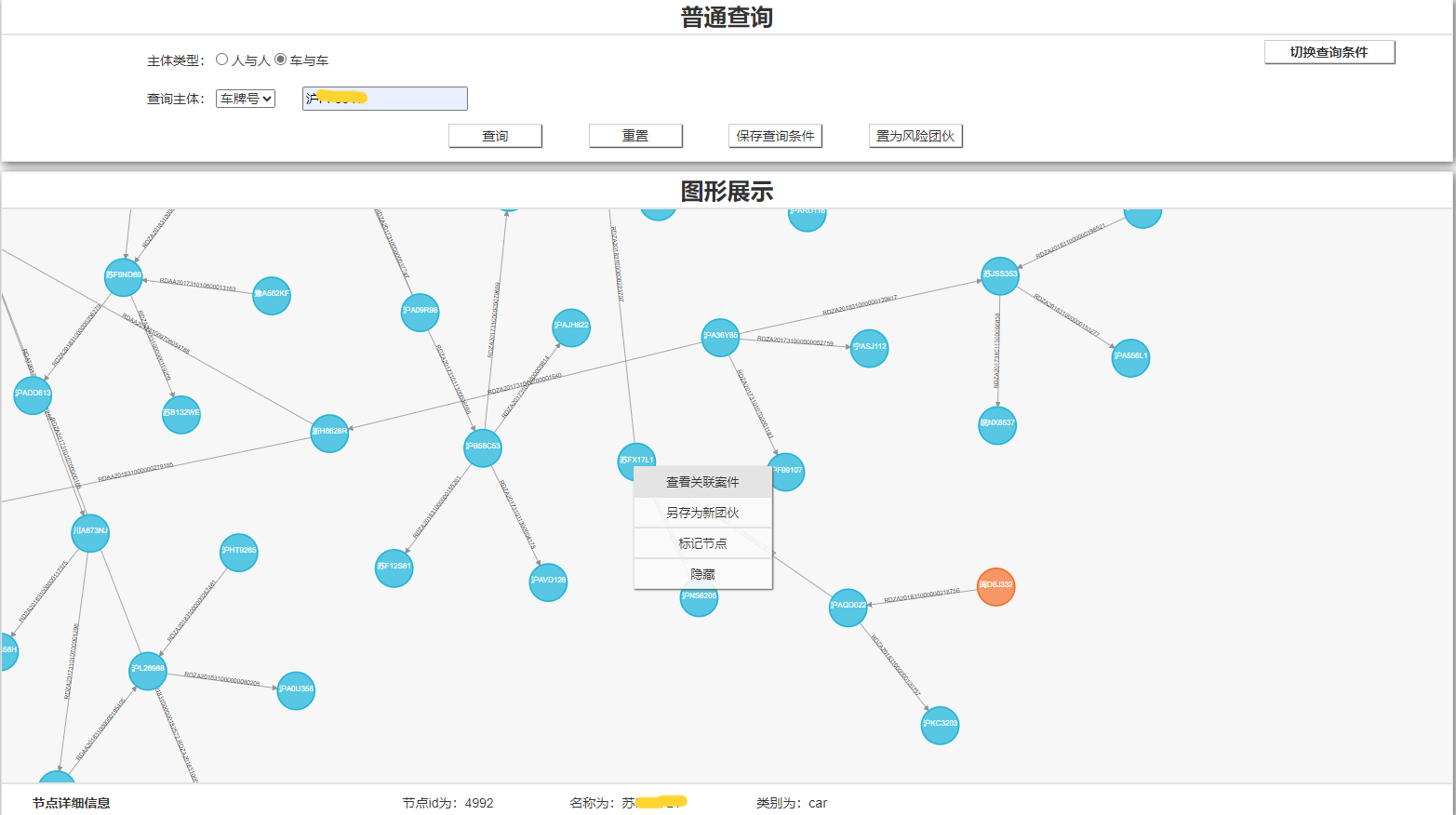Select graph node 沪AQD022
The height and width of the screenshot is (815, 1456).
tap(848, 607)
